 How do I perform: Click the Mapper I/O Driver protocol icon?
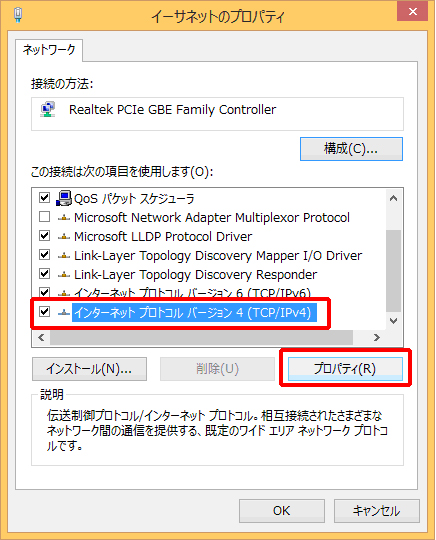click(x=64, y=256)
